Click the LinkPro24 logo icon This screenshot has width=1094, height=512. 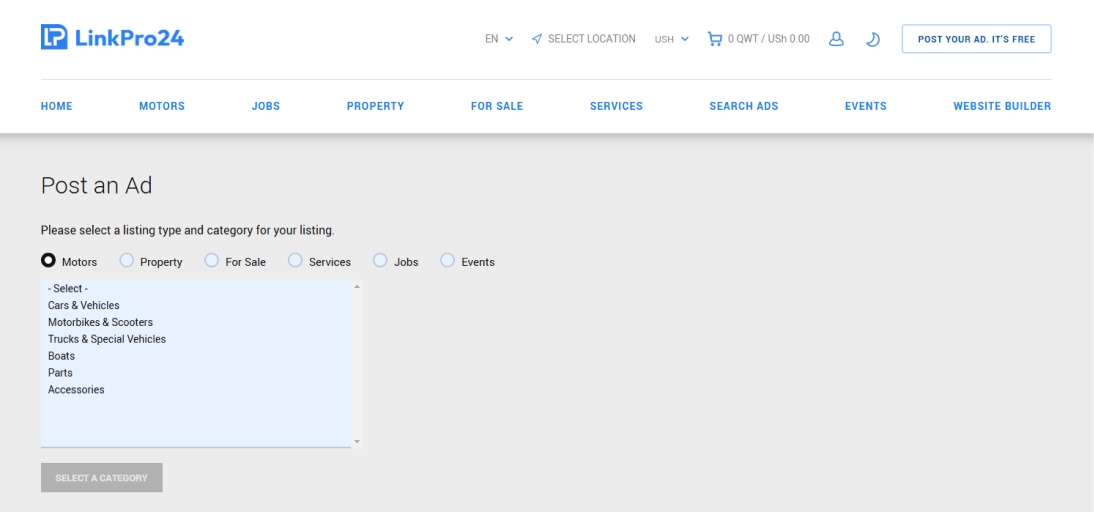tap(54, 38)
